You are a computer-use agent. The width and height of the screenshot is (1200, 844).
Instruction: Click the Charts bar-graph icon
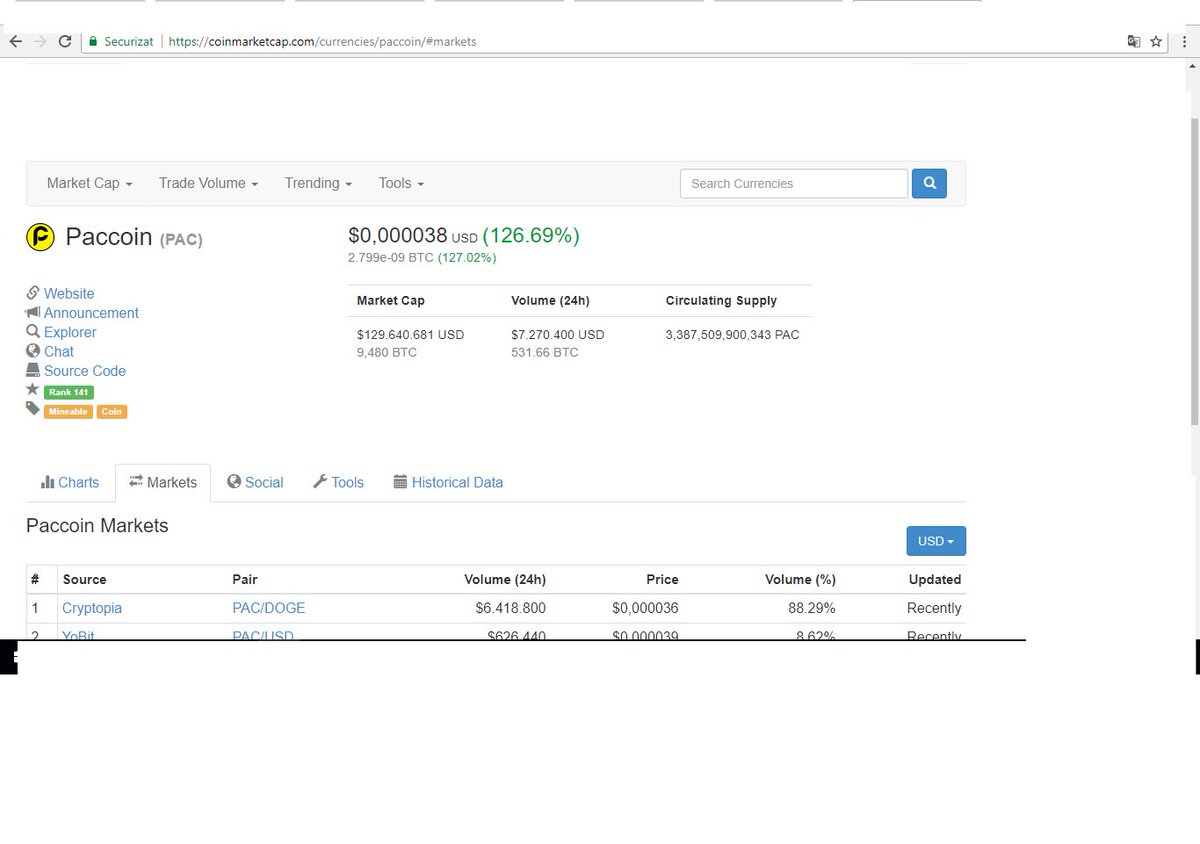point(48,482)
